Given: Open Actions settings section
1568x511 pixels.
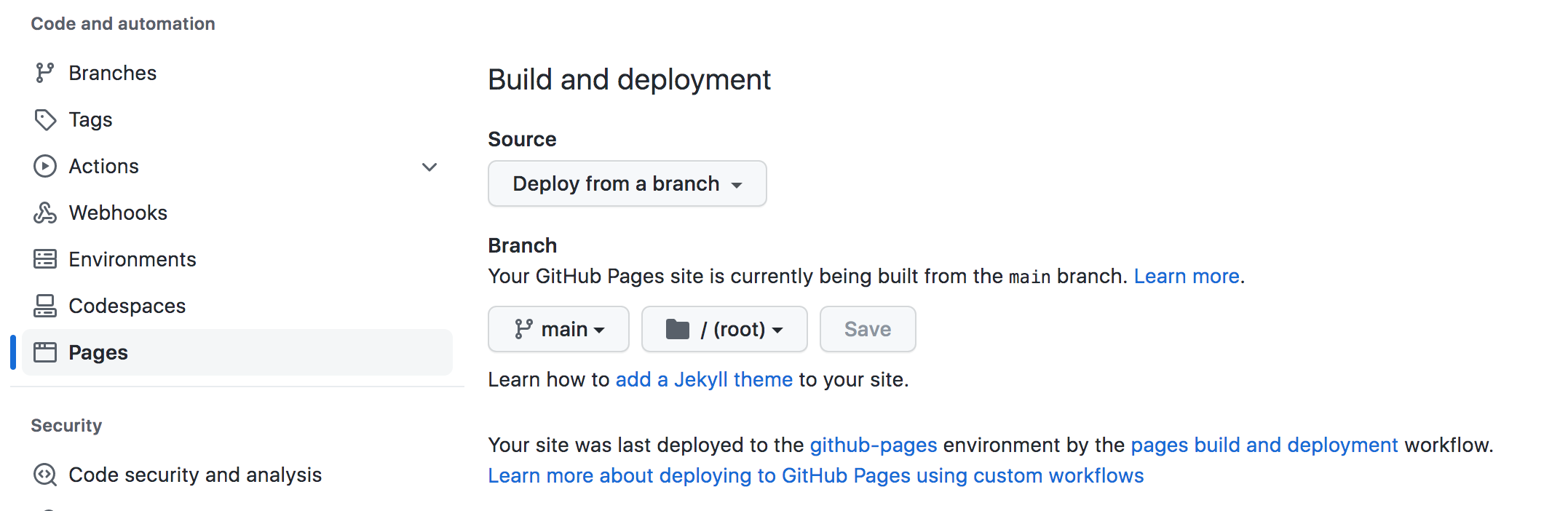Looking at the screenshot, I should pyautogui.click(x=237, y=166).
